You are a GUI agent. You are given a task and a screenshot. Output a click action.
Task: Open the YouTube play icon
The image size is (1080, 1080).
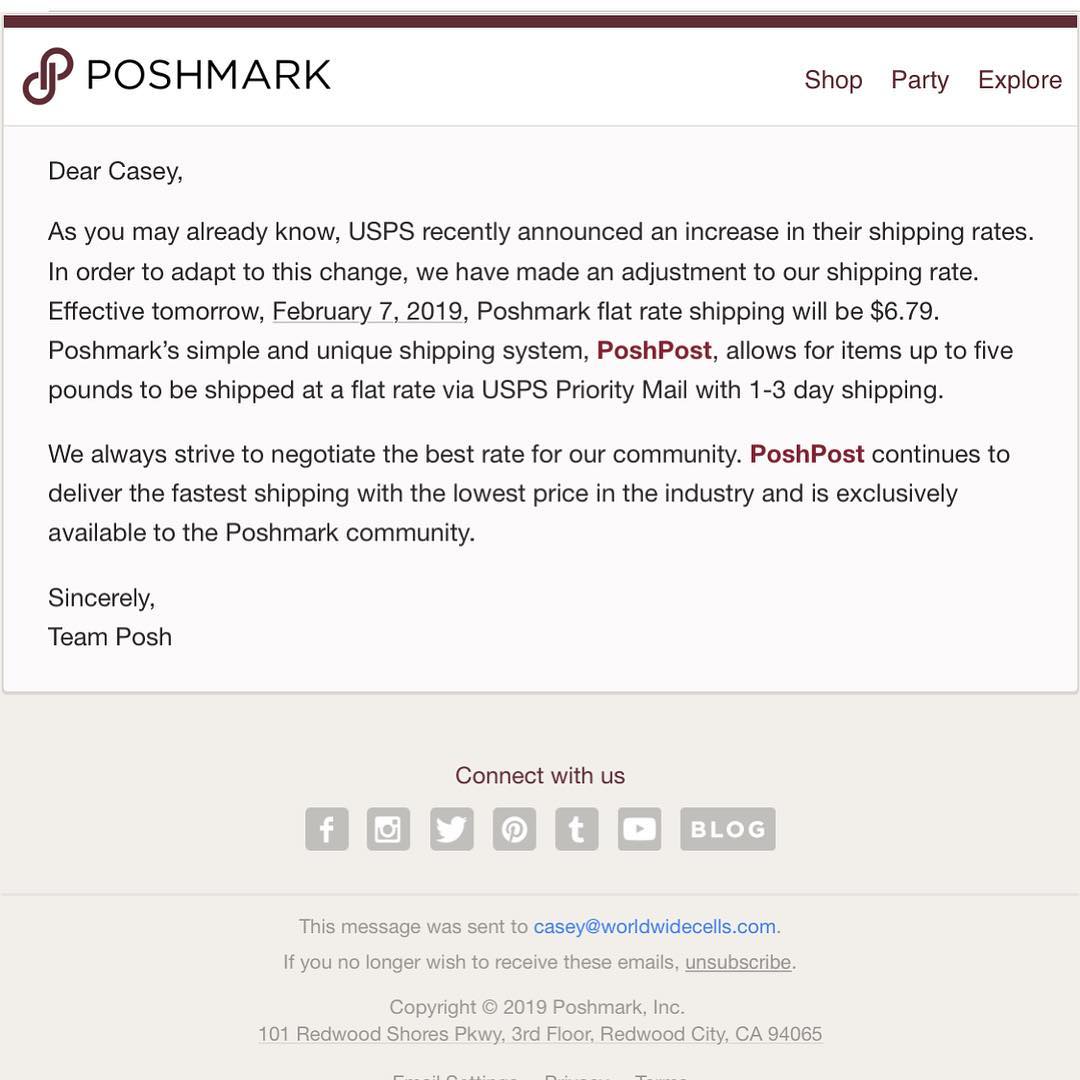pyautogui.click(x=639, y=829)
